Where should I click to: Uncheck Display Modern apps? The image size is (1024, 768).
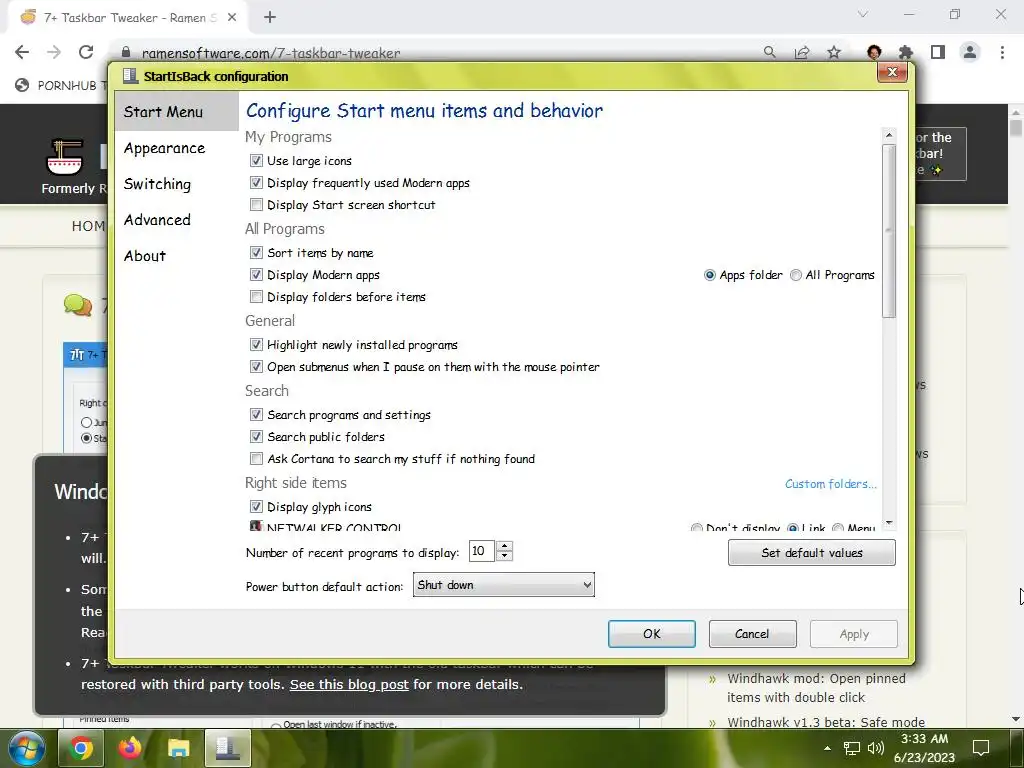(x=256, y=275)
